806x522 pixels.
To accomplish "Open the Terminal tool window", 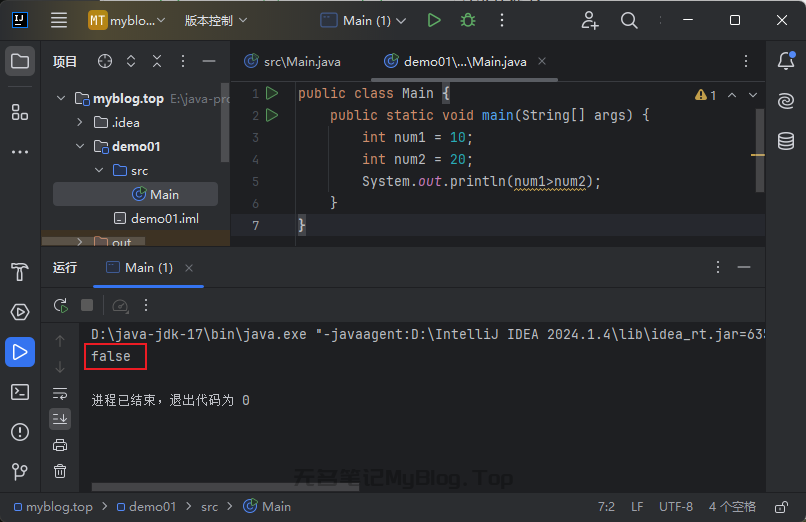I will coord(20,392).
